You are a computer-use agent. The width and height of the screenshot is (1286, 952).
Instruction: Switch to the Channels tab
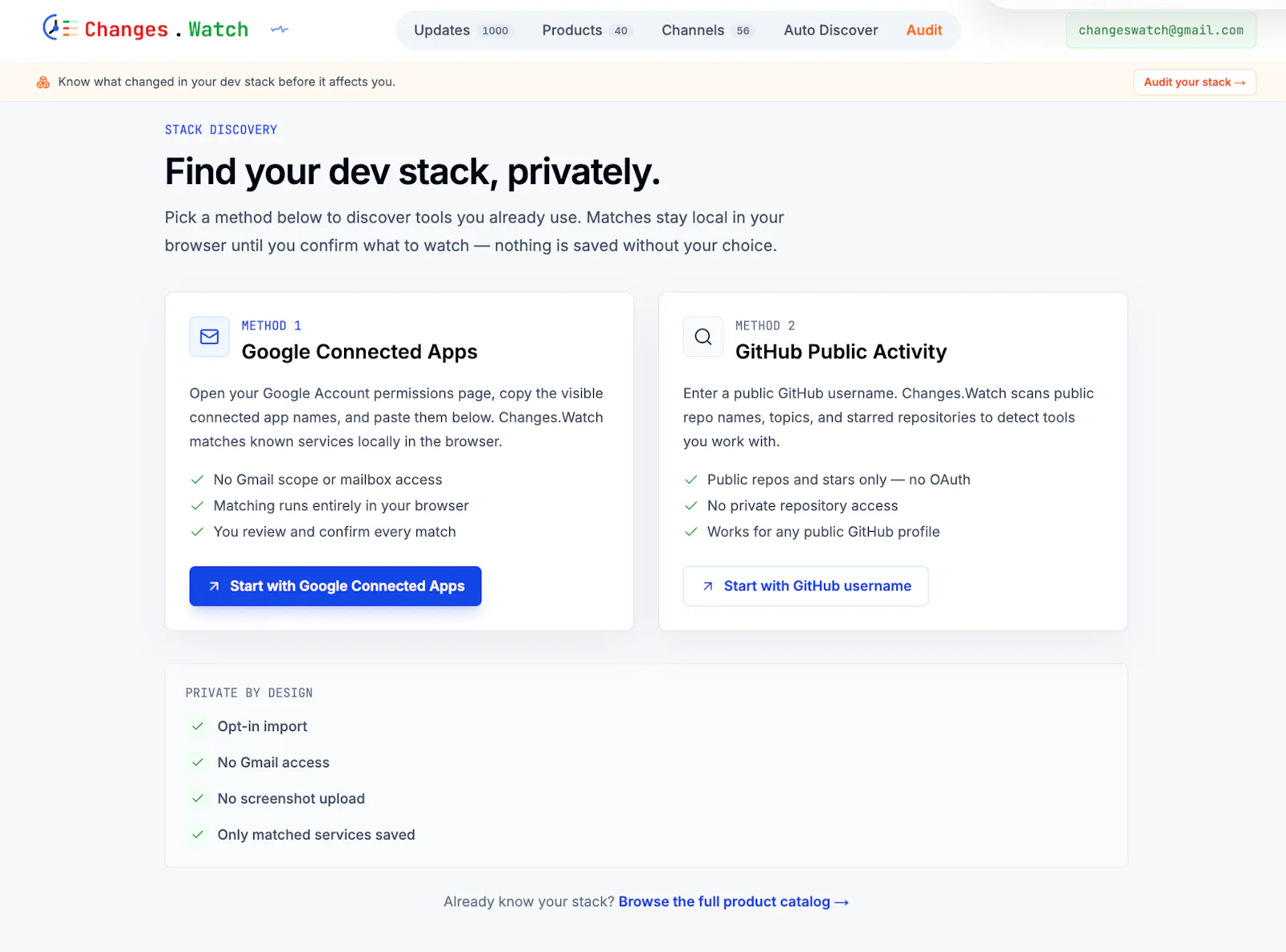point(707,31)
